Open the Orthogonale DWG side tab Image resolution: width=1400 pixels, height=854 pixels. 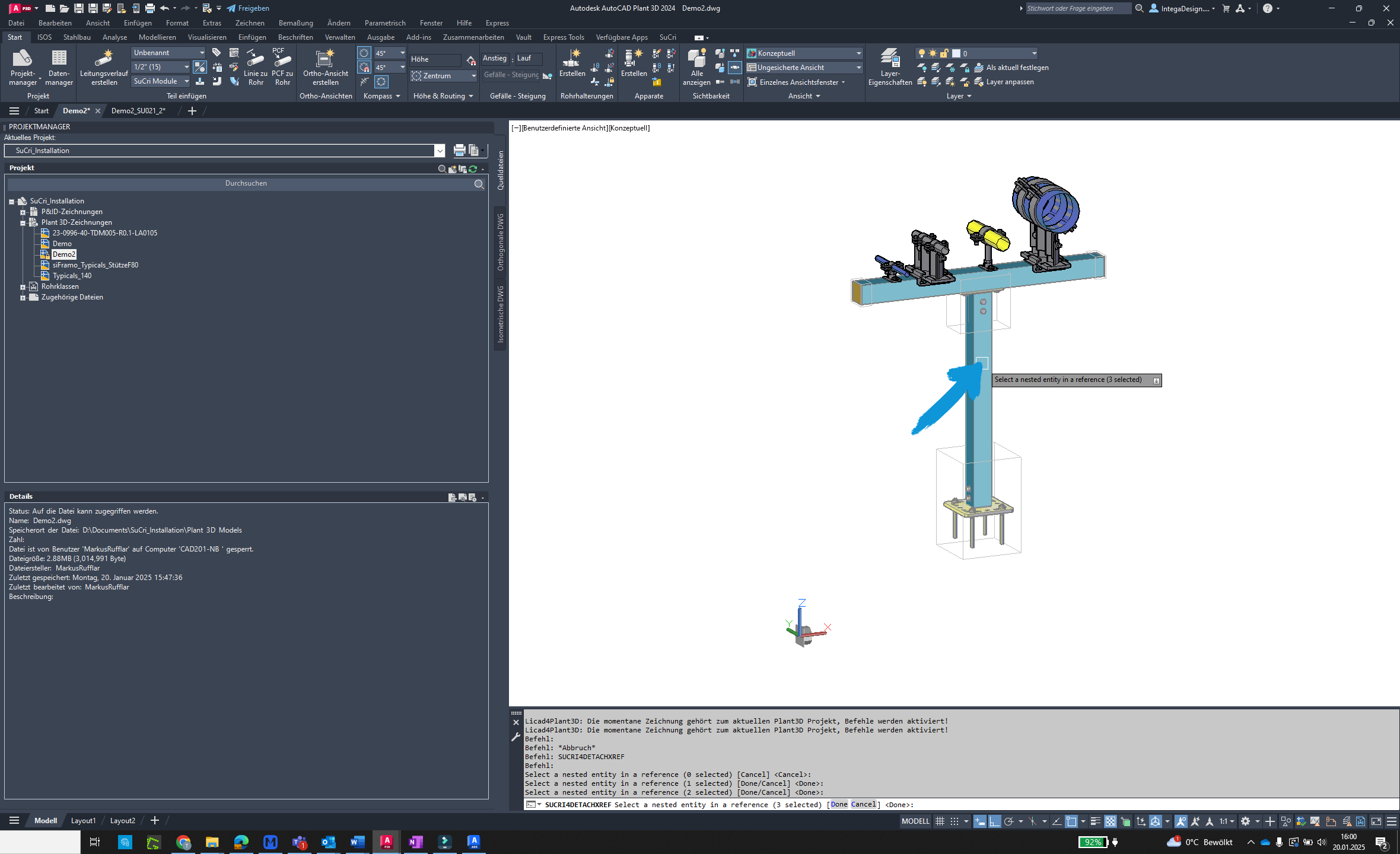click(501, 243)
